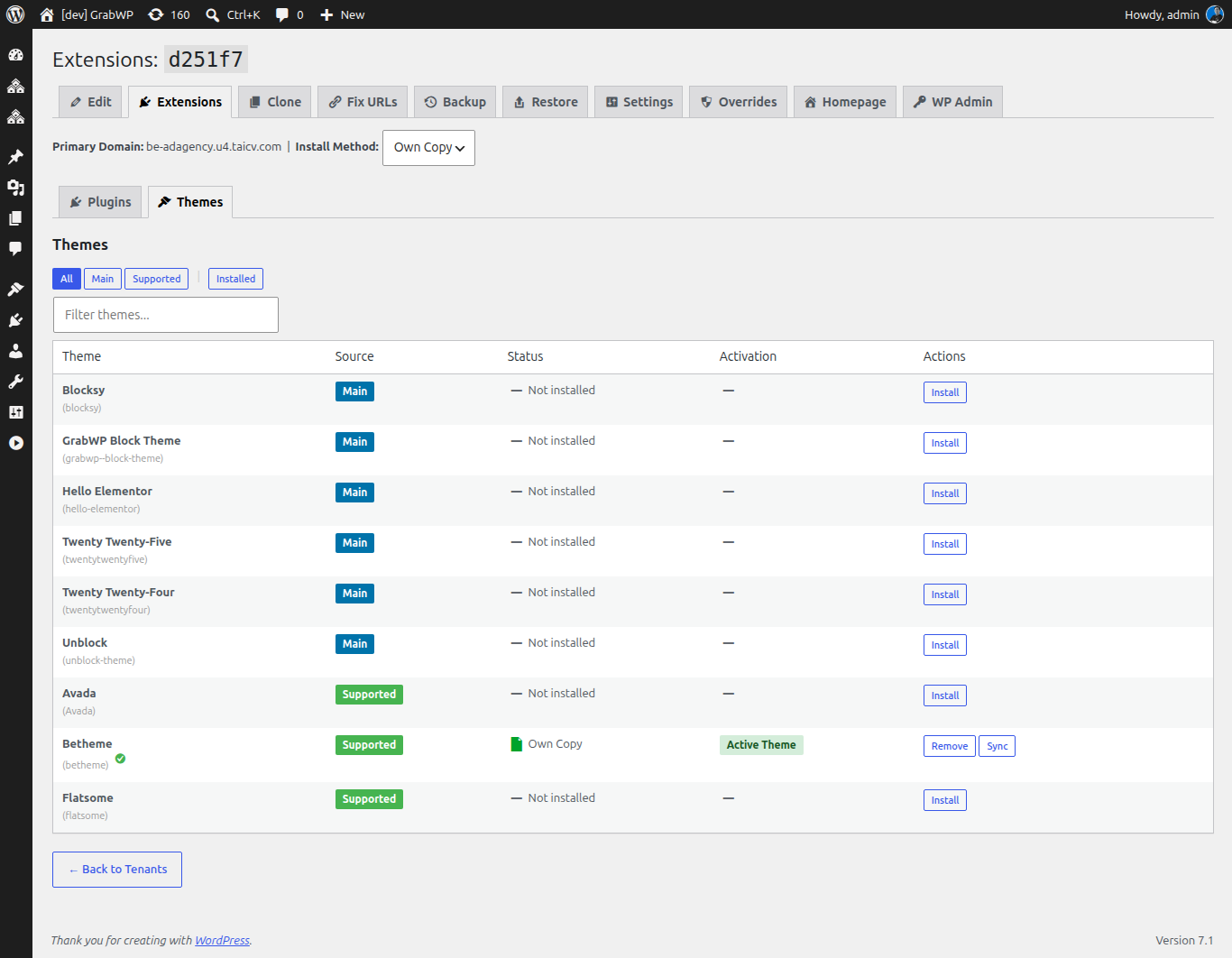Image resolution: width=1232 pixels, height=958 pixels.
Task: Click the [dev] GrabWP home link
Action: [87, 14]
